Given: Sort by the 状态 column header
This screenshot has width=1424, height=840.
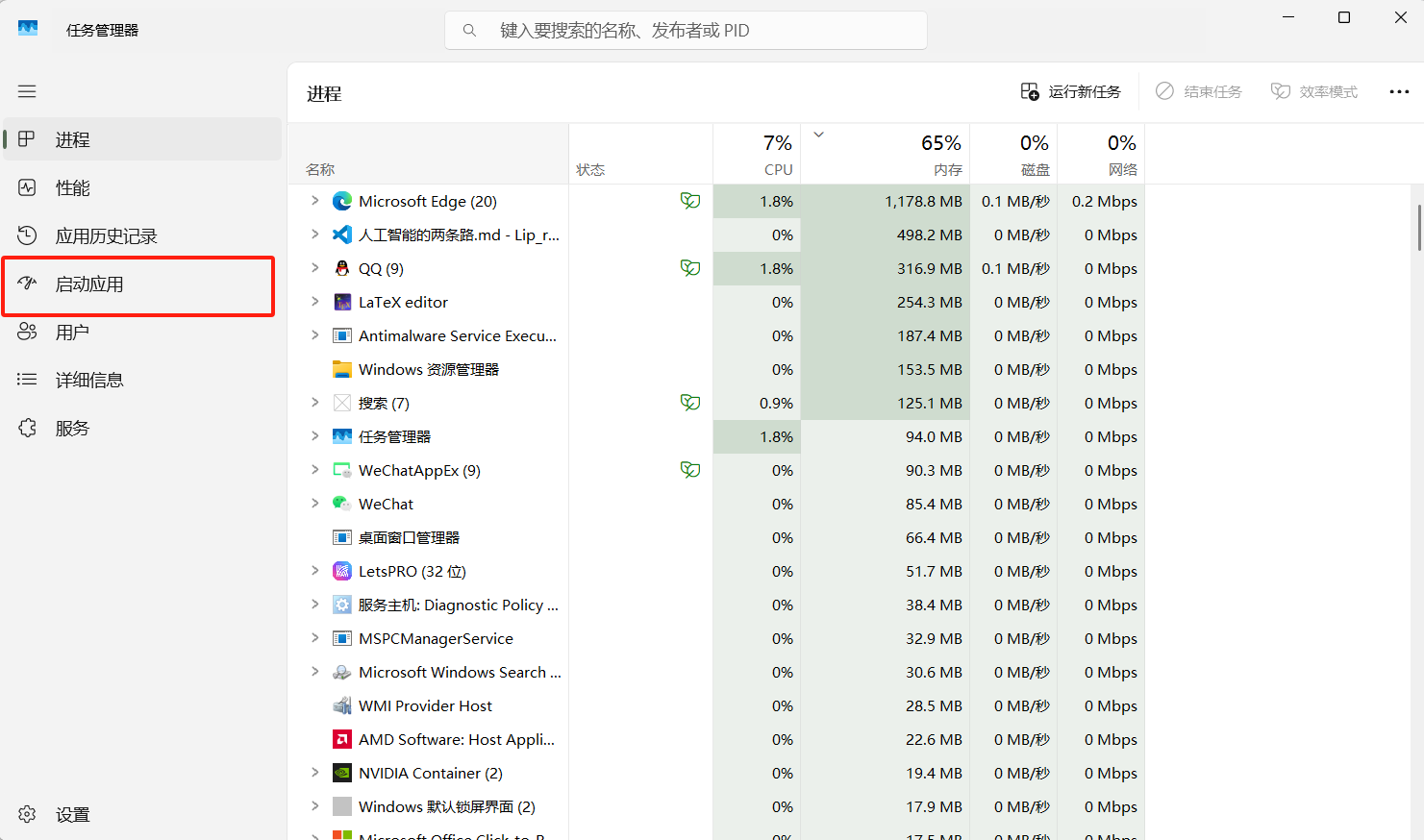Looking at the screenshot, I should click(640, 154).
